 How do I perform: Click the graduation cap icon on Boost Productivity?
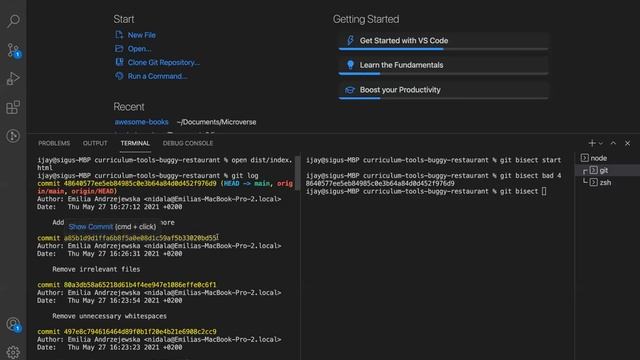click(350, 90)
